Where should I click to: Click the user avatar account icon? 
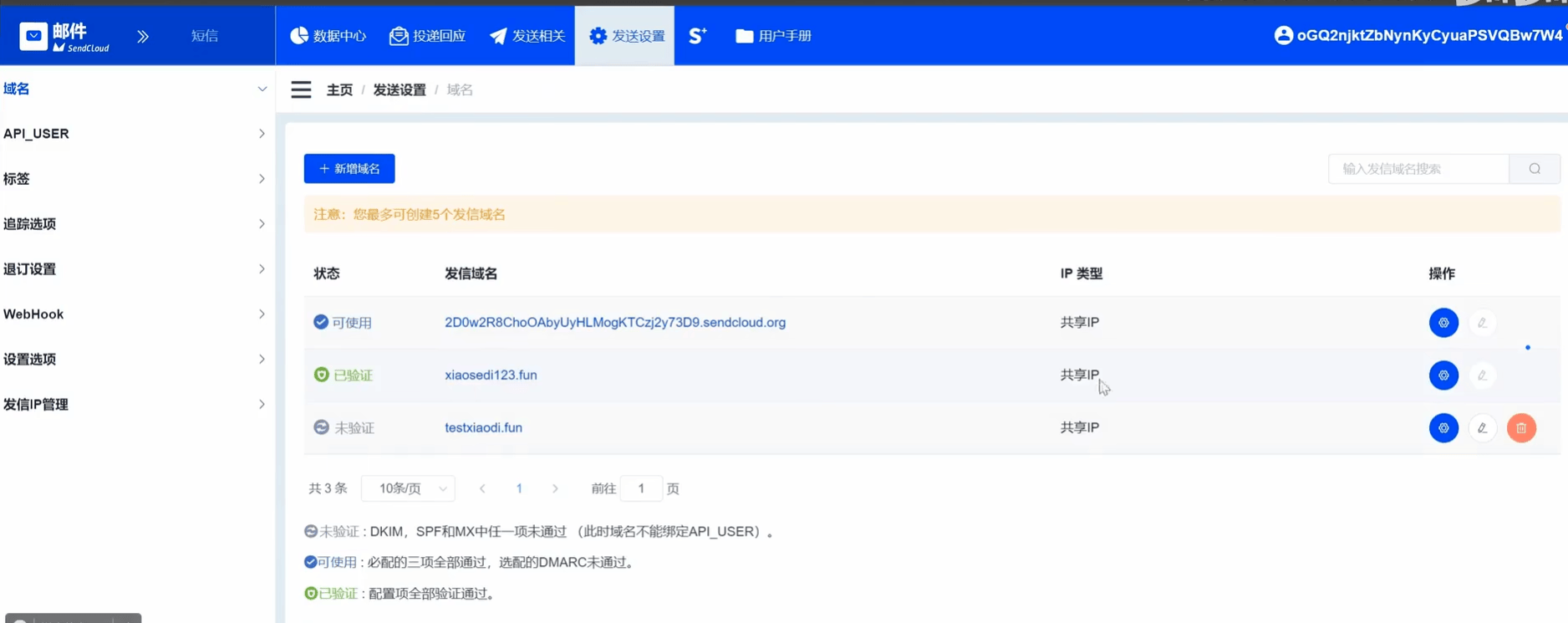coord(1283,35)
